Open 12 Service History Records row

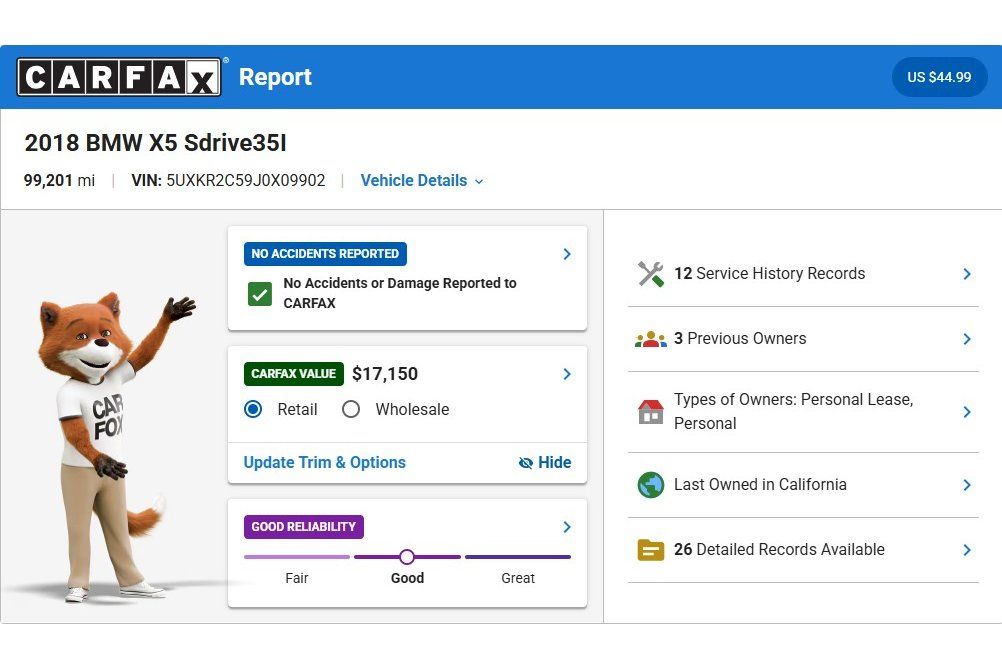tap(803, 274)
